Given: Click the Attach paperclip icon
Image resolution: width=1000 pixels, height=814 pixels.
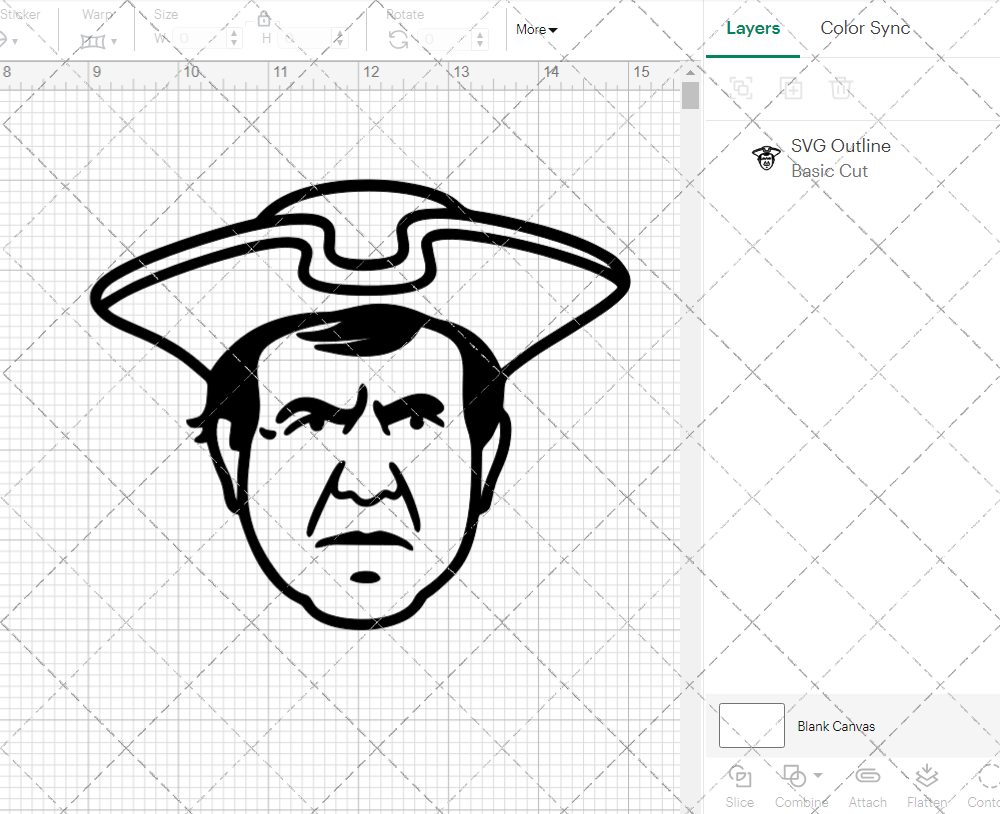Looking at the screenshot, I should point(867,776).
